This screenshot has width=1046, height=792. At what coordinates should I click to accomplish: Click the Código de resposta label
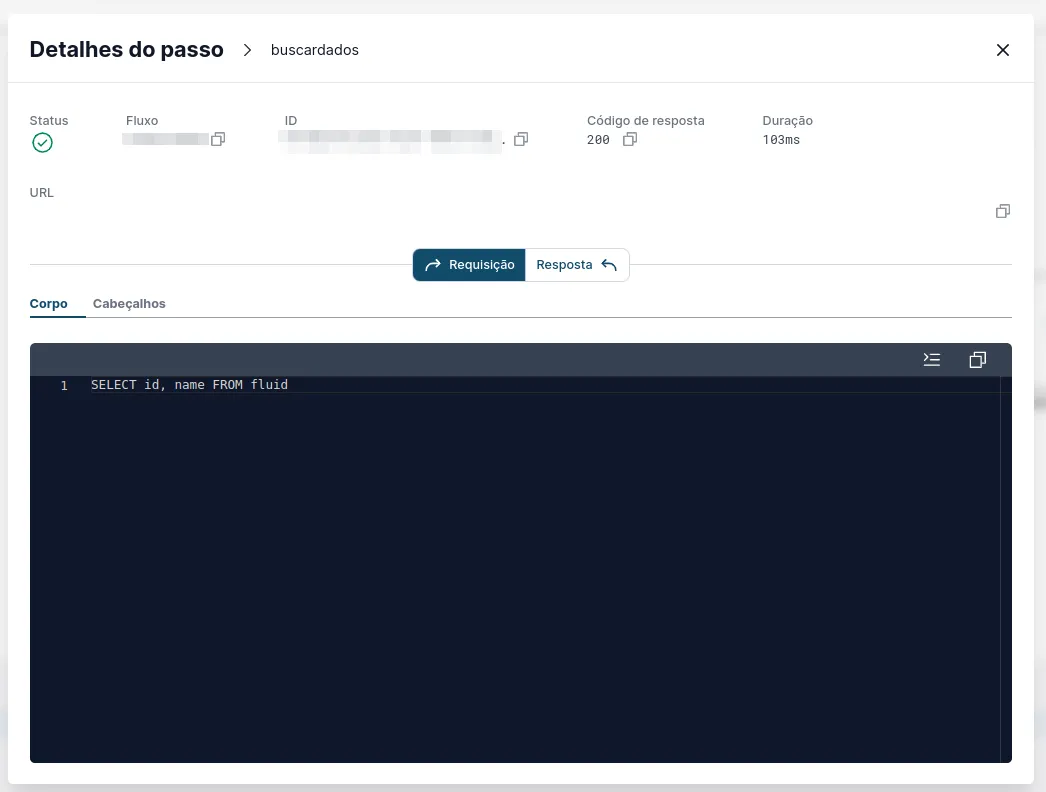click(646, 121)
